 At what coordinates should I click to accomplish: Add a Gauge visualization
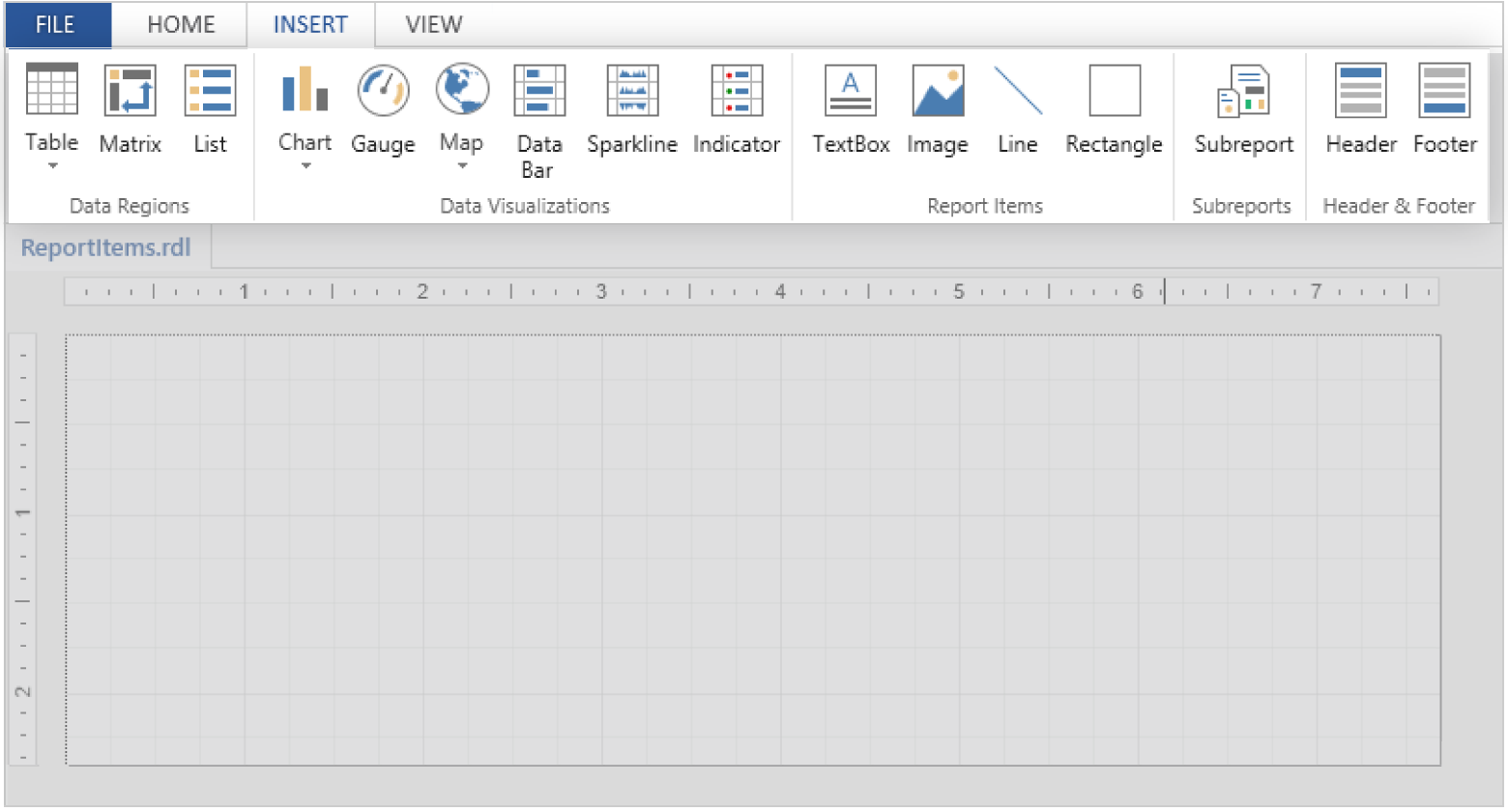click(x=383, y=108)
